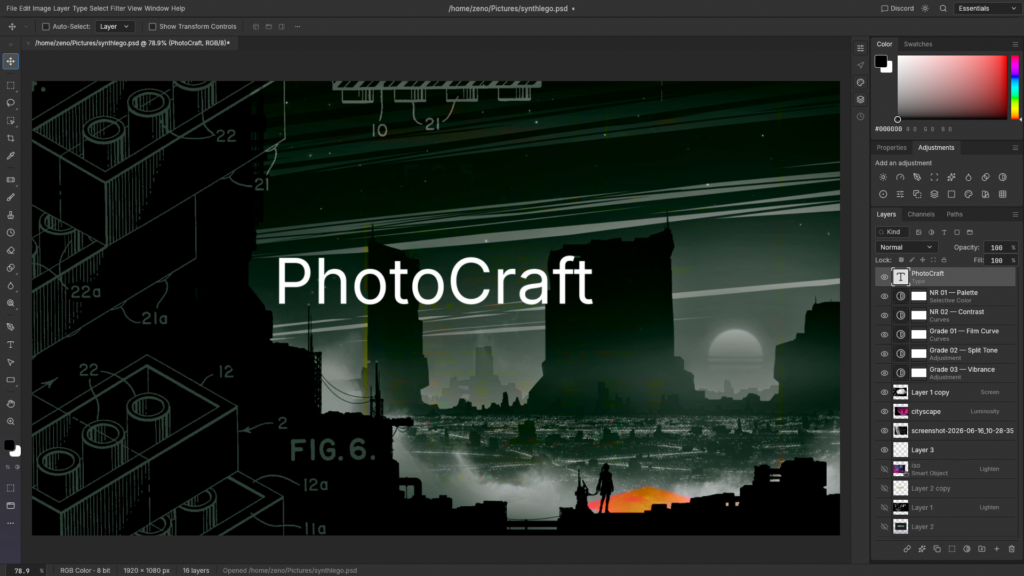
Task: Open the Auto-Select Layer dropdown
Action: tap(114, 27)
